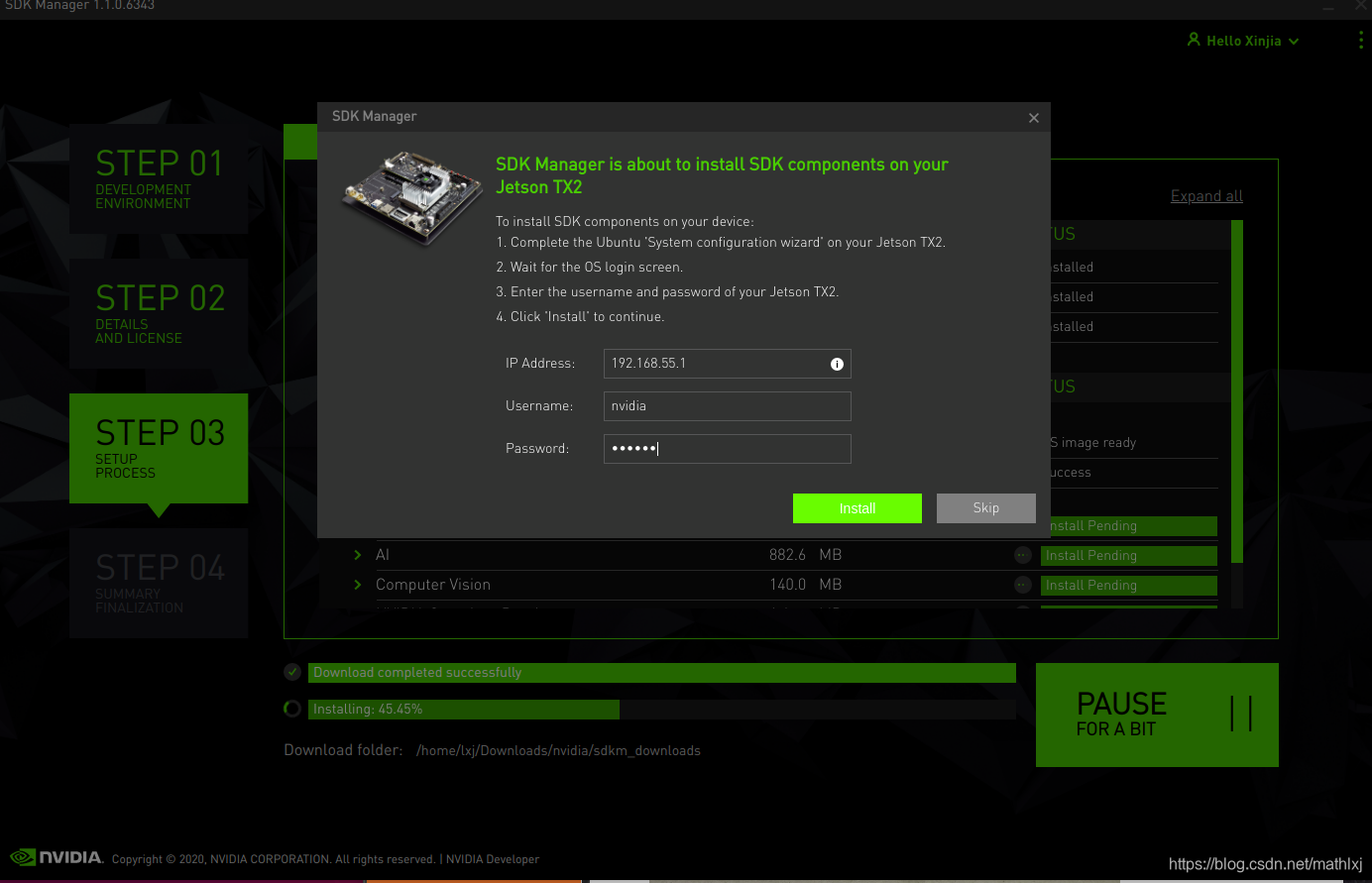Click the NVIDIA logo in footer

(x=57, y=857)
